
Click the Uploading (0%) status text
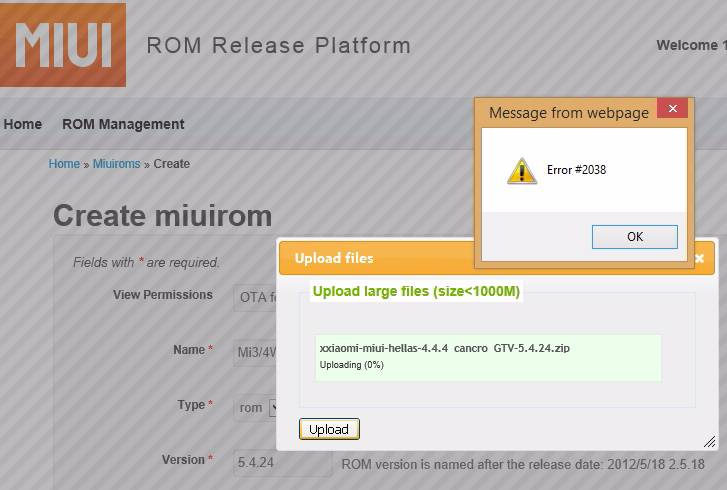351,365
